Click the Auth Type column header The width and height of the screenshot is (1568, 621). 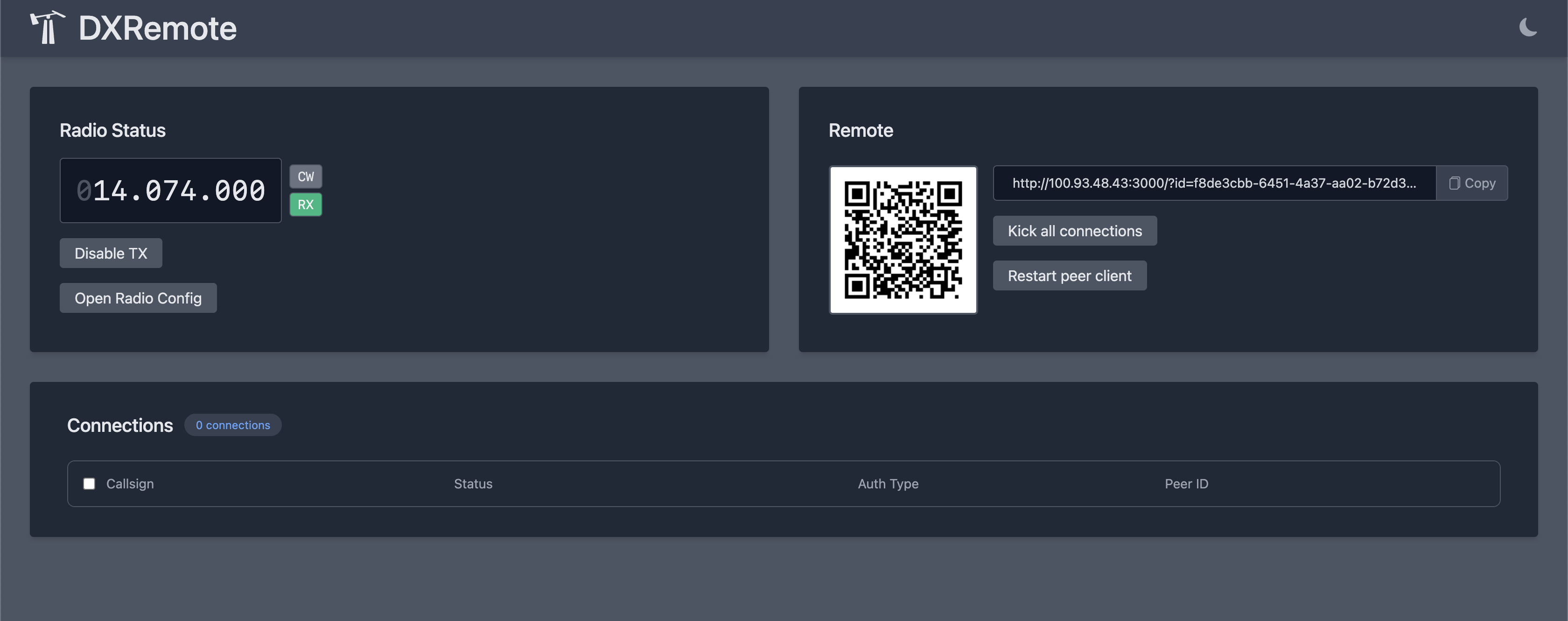click(x=888, y=483)
